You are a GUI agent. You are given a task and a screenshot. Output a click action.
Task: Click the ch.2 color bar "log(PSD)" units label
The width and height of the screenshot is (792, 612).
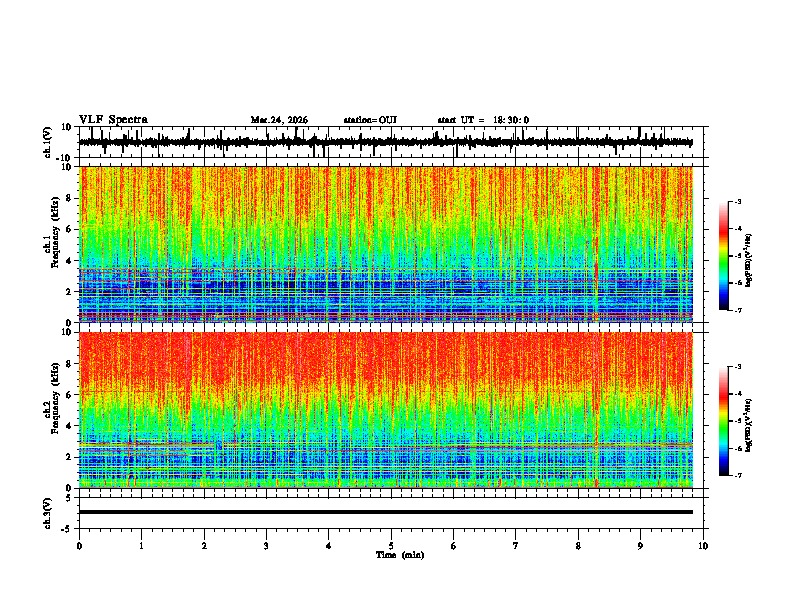pos(748,425)
